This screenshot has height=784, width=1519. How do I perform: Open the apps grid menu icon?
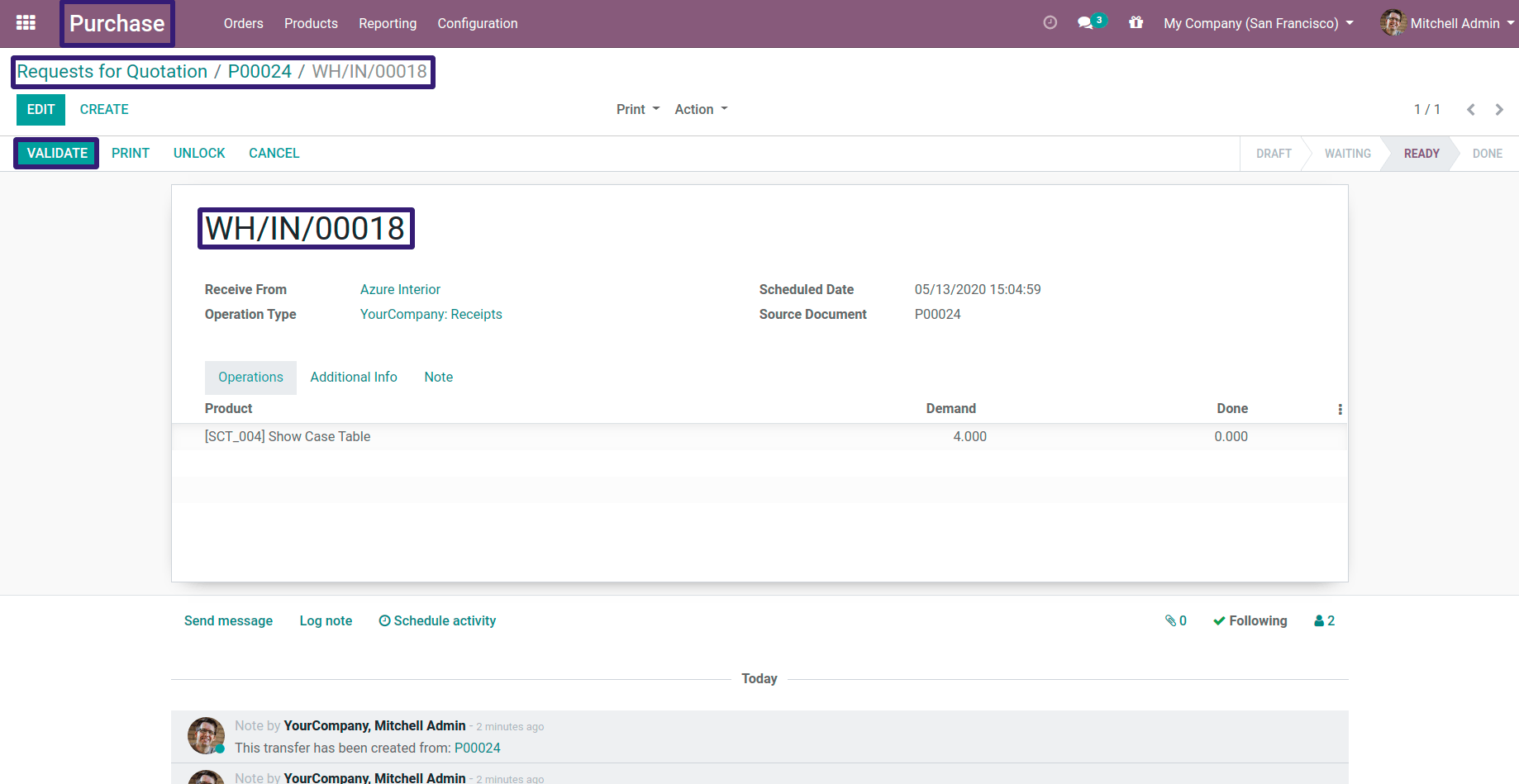point(26,23)
